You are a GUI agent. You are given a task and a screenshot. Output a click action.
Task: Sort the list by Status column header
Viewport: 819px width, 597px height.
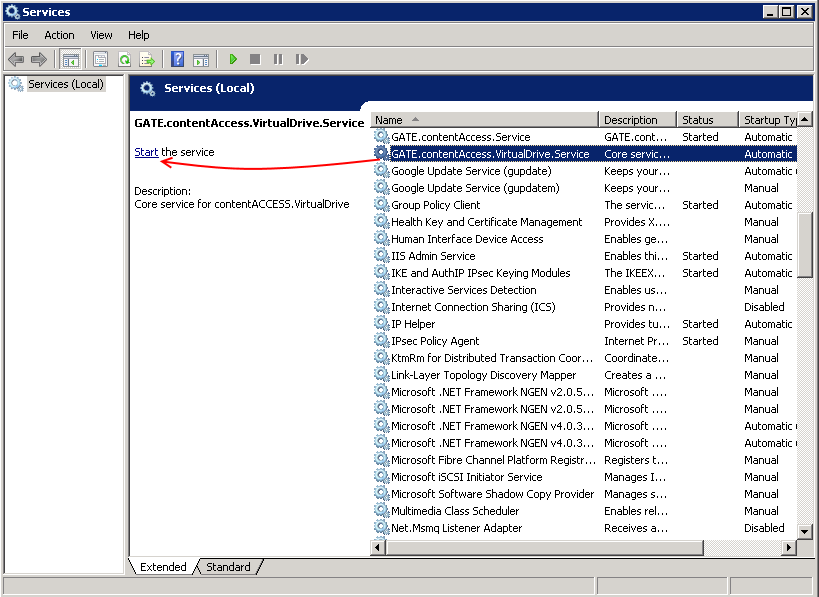706,119
